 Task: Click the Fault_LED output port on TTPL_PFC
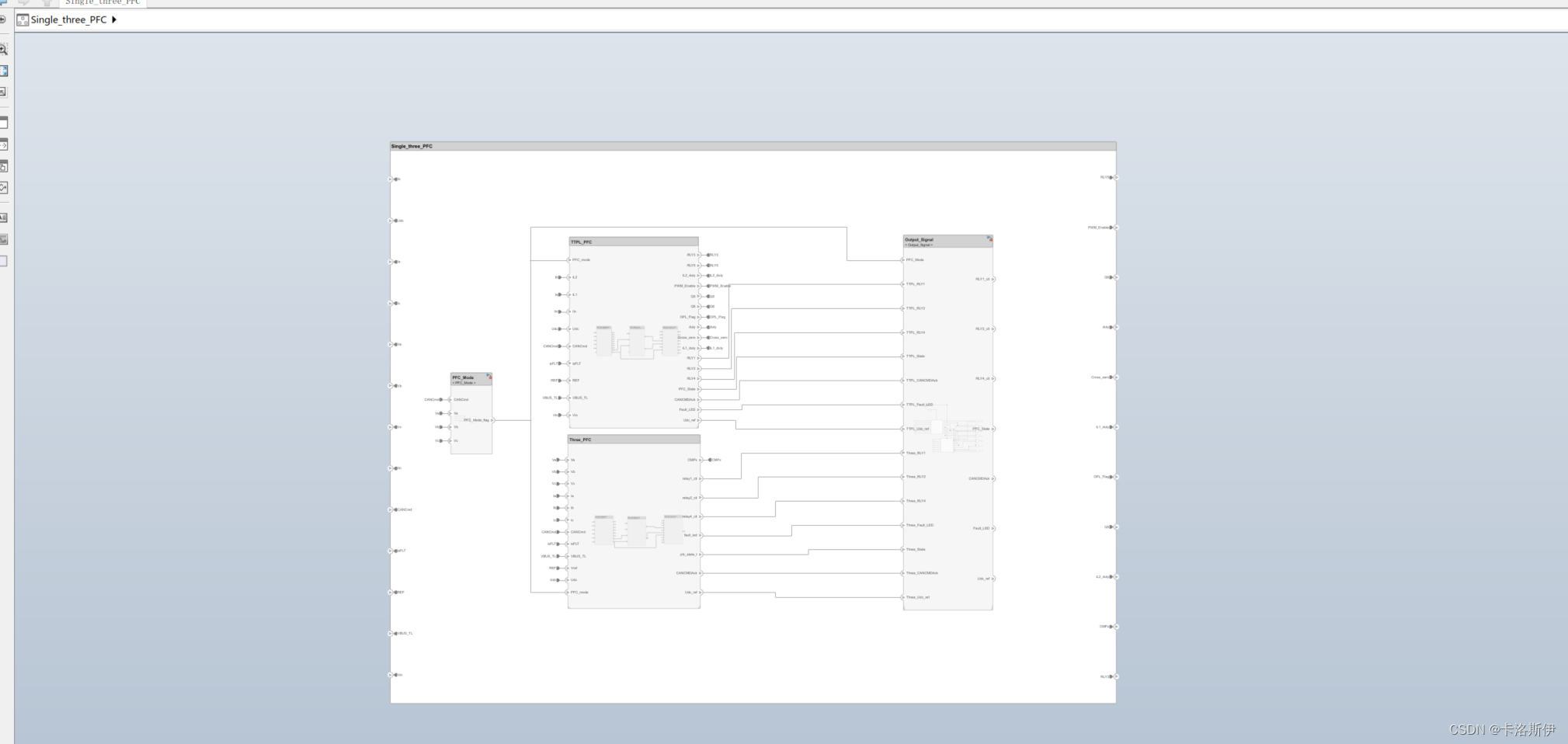click(698, 410)
